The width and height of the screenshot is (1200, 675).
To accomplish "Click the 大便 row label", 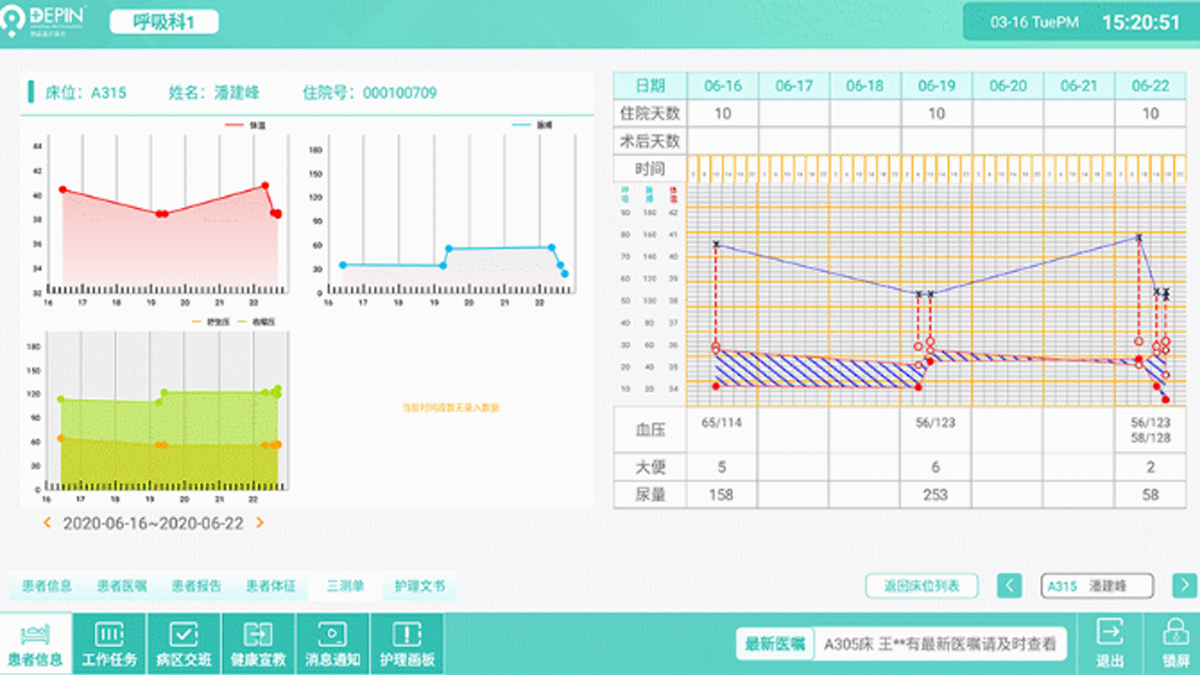I will coord(650,467).
